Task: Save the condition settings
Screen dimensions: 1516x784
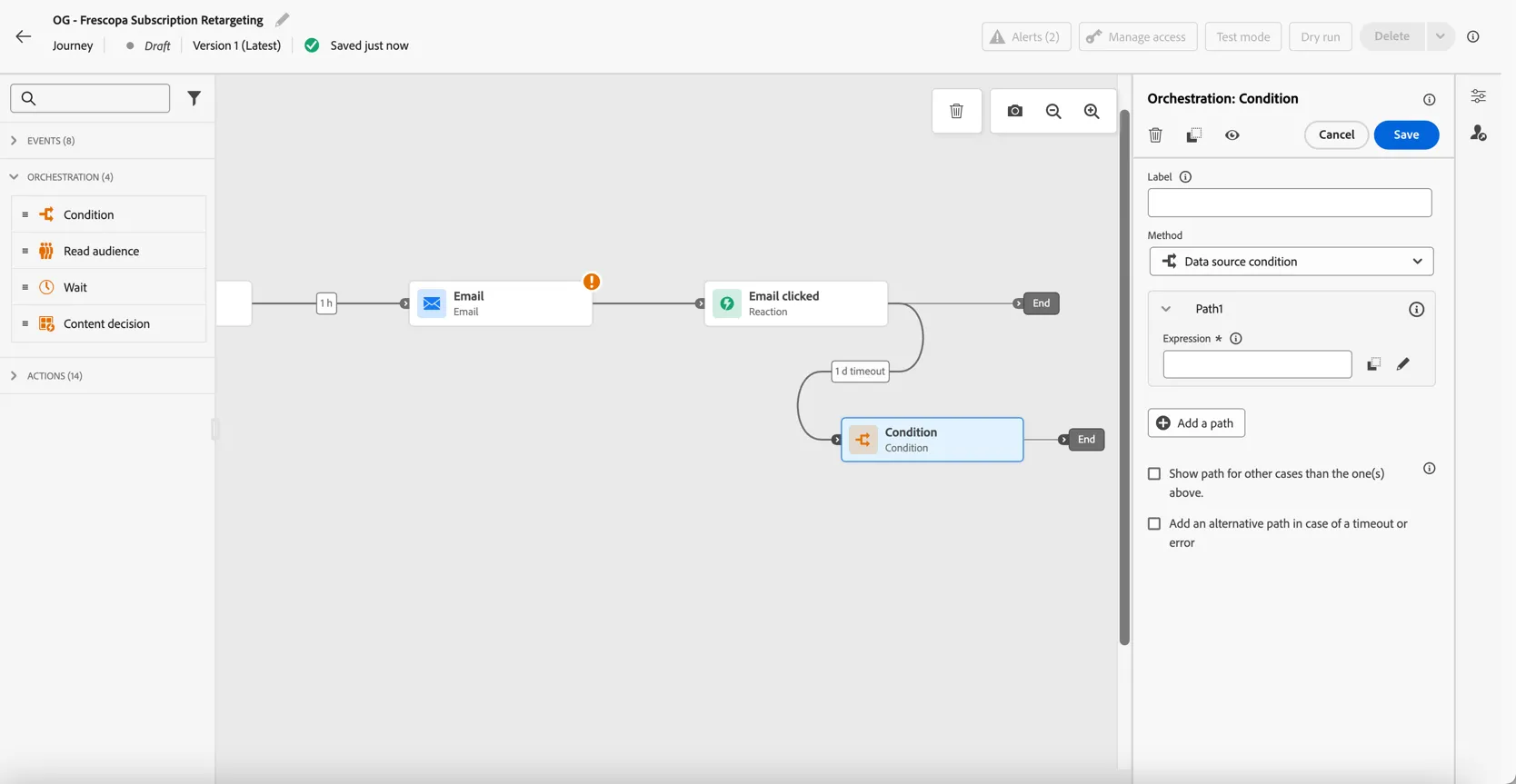Action: pyautogui.click(x=1406, y=134)
